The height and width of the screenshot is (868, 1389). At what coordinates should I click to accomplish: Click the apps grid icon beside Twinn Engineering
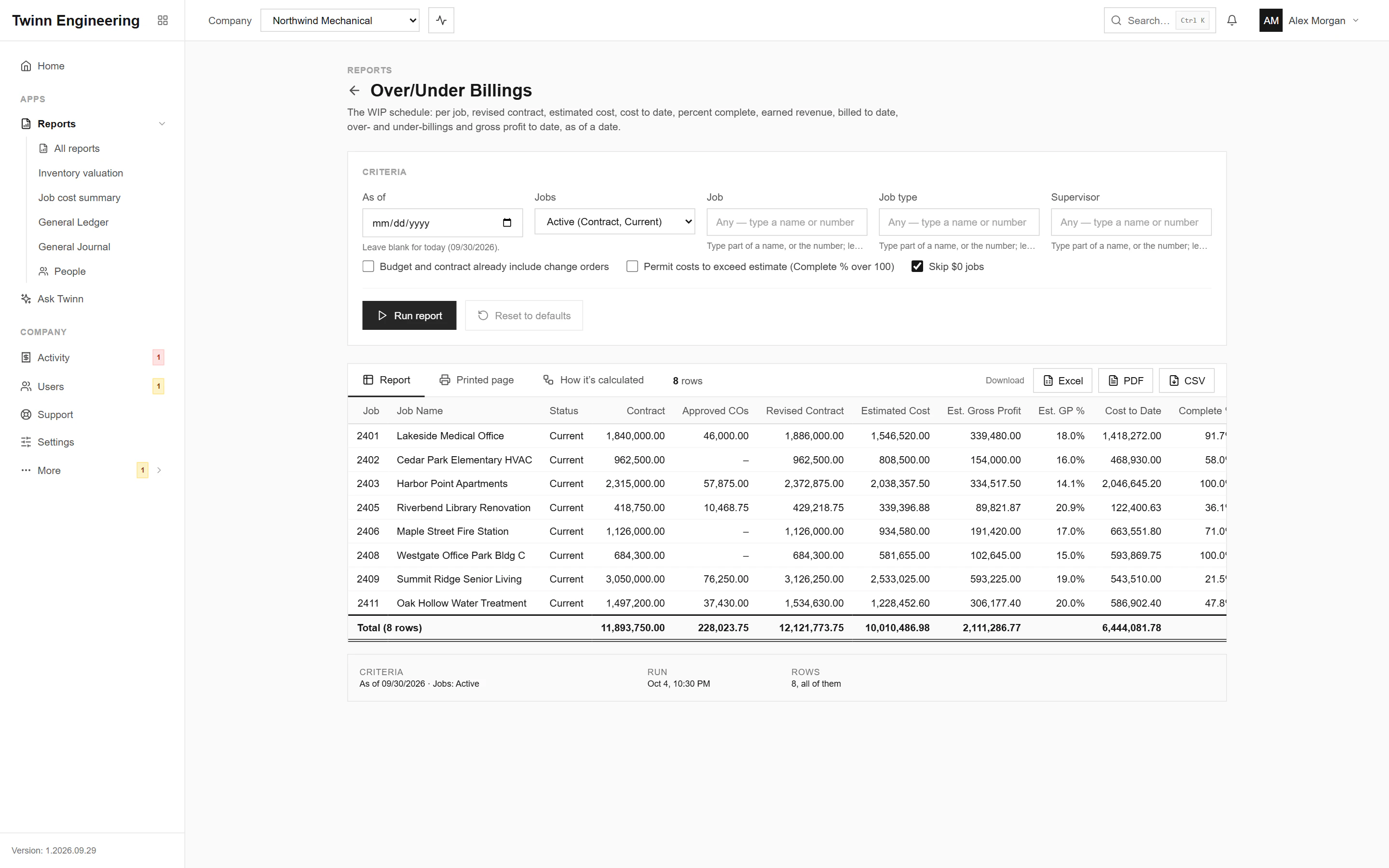(x=163, y=20)
